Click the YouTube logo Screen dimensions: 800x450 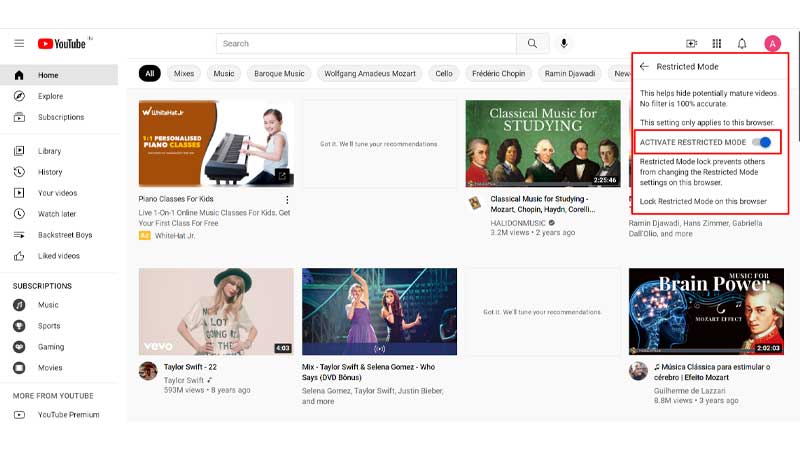click(62, 44)
